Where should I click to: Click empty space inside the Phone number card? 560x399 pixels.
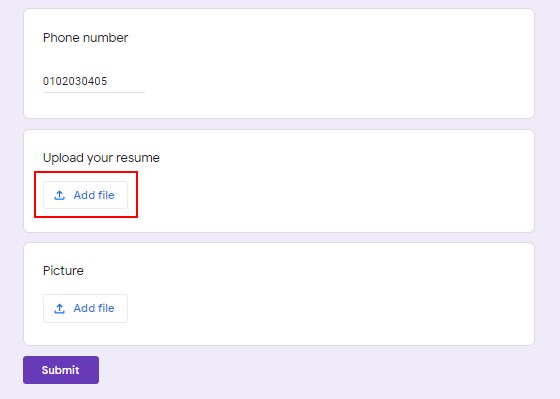[x=339, y=64]
